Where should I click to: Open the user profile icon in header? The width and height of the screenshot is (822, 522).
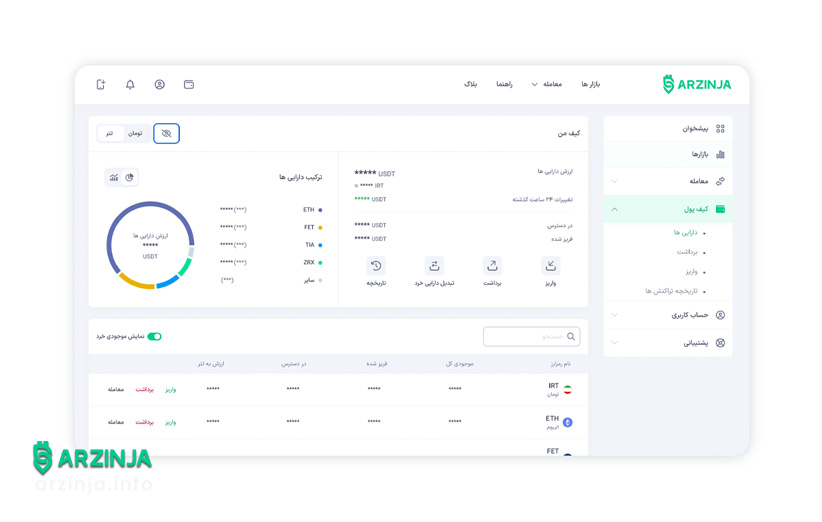pos(159,84)
